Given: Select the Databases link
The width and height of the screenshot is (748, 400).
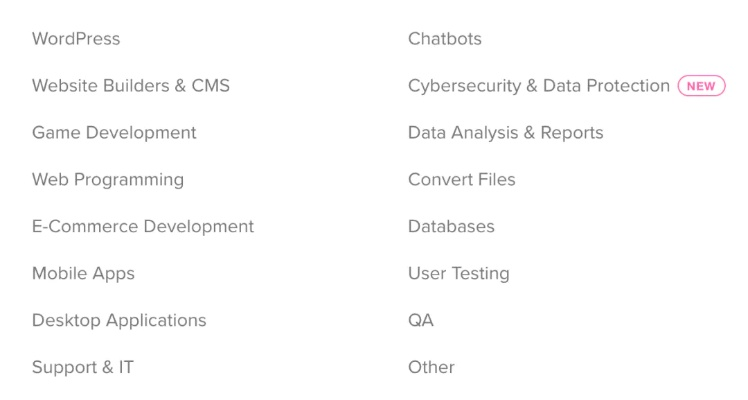Looking at the screenshot, I should [x=451, y=227].
